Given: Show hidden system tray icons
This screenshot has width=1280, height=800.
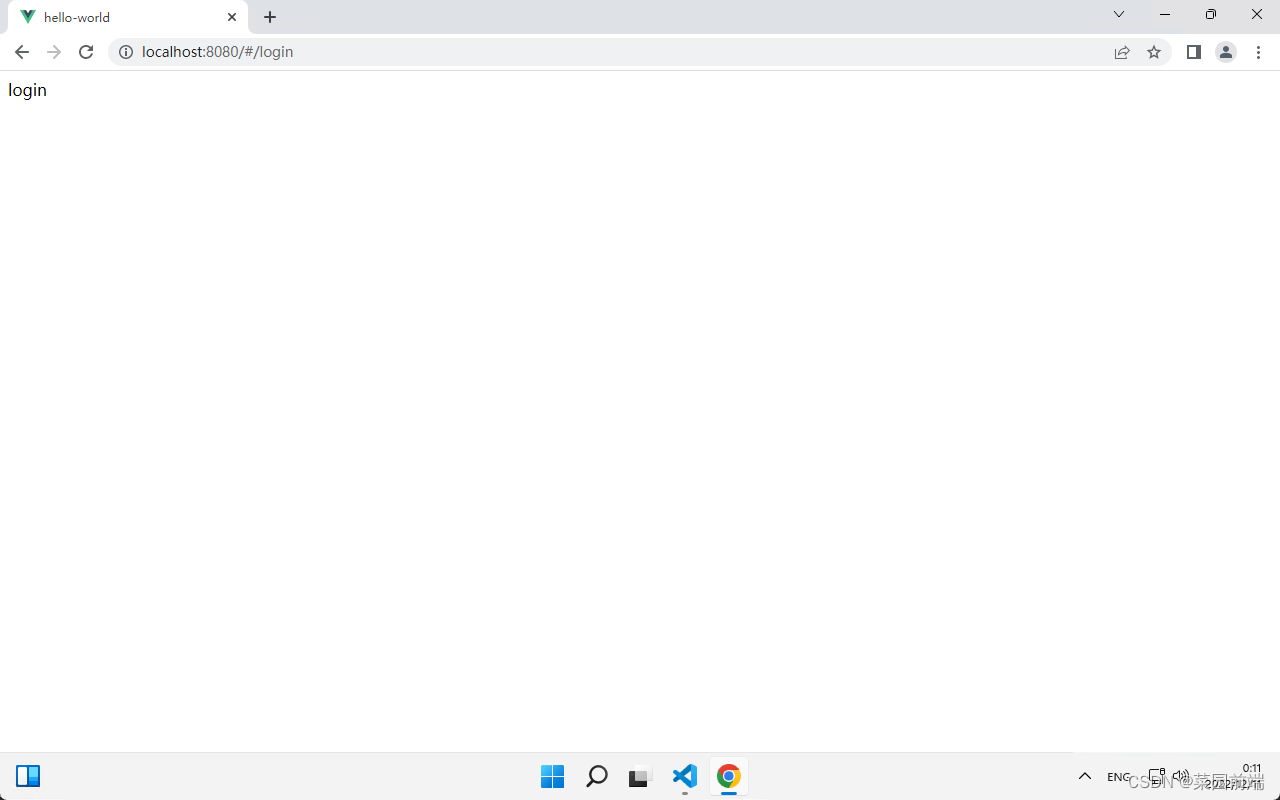Looking at the screenshot, I should click(1085, 776).
